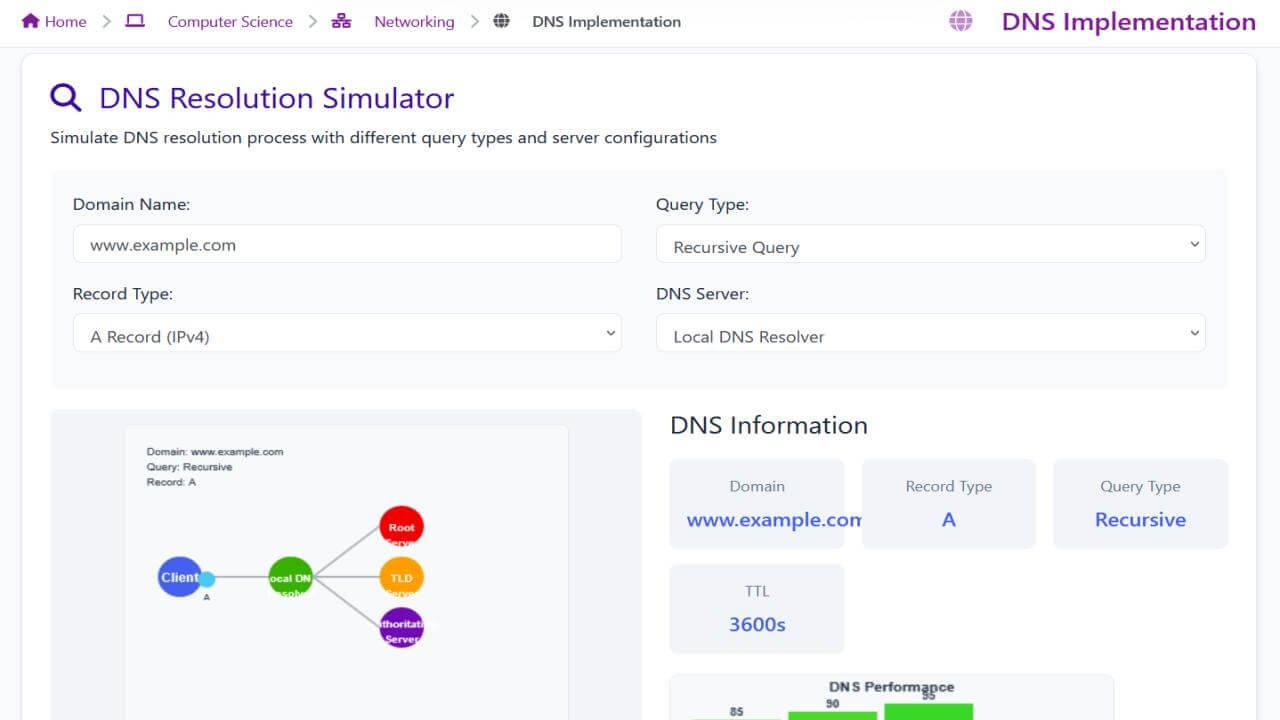Select the green Local DNS Resolver node

291,577
